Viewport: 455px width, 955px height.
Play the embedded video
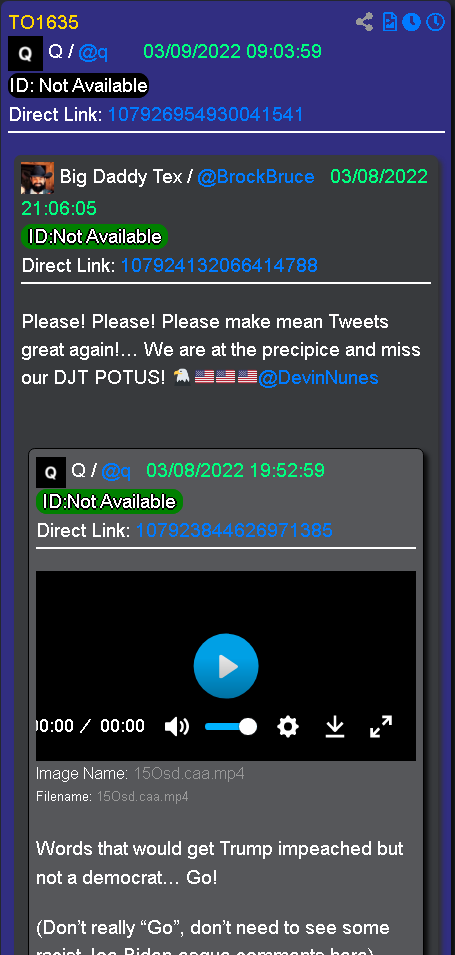point(226,666)
